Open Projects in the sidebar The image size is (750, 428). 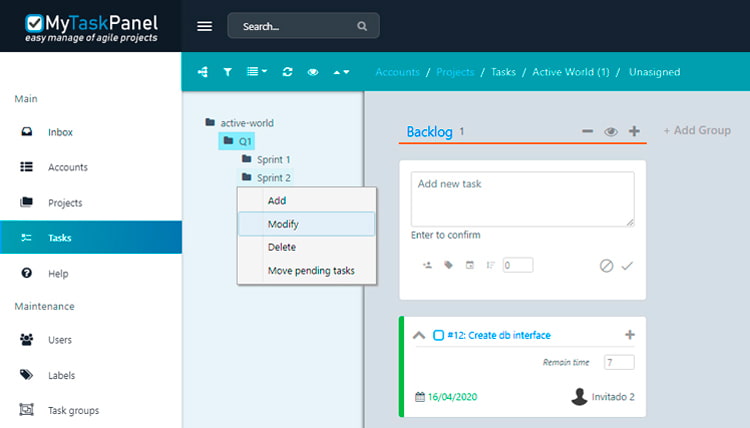pyautogui.click(x=91, y=203)
